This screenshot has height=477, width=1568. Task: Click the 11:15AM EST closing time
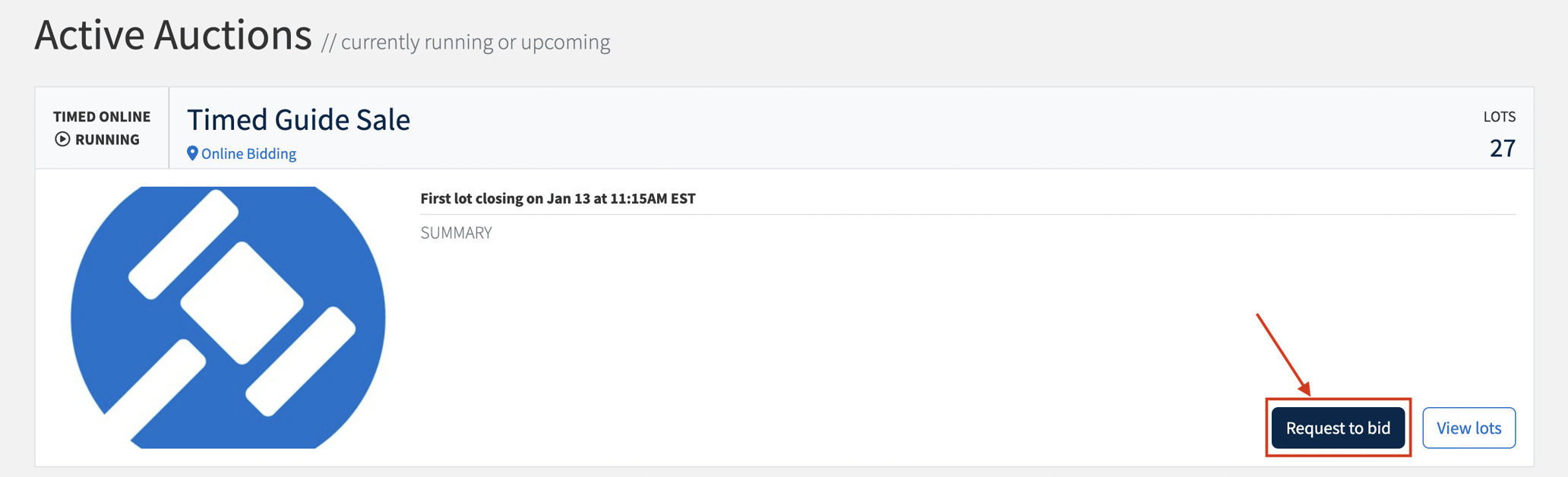pos(653,198)
